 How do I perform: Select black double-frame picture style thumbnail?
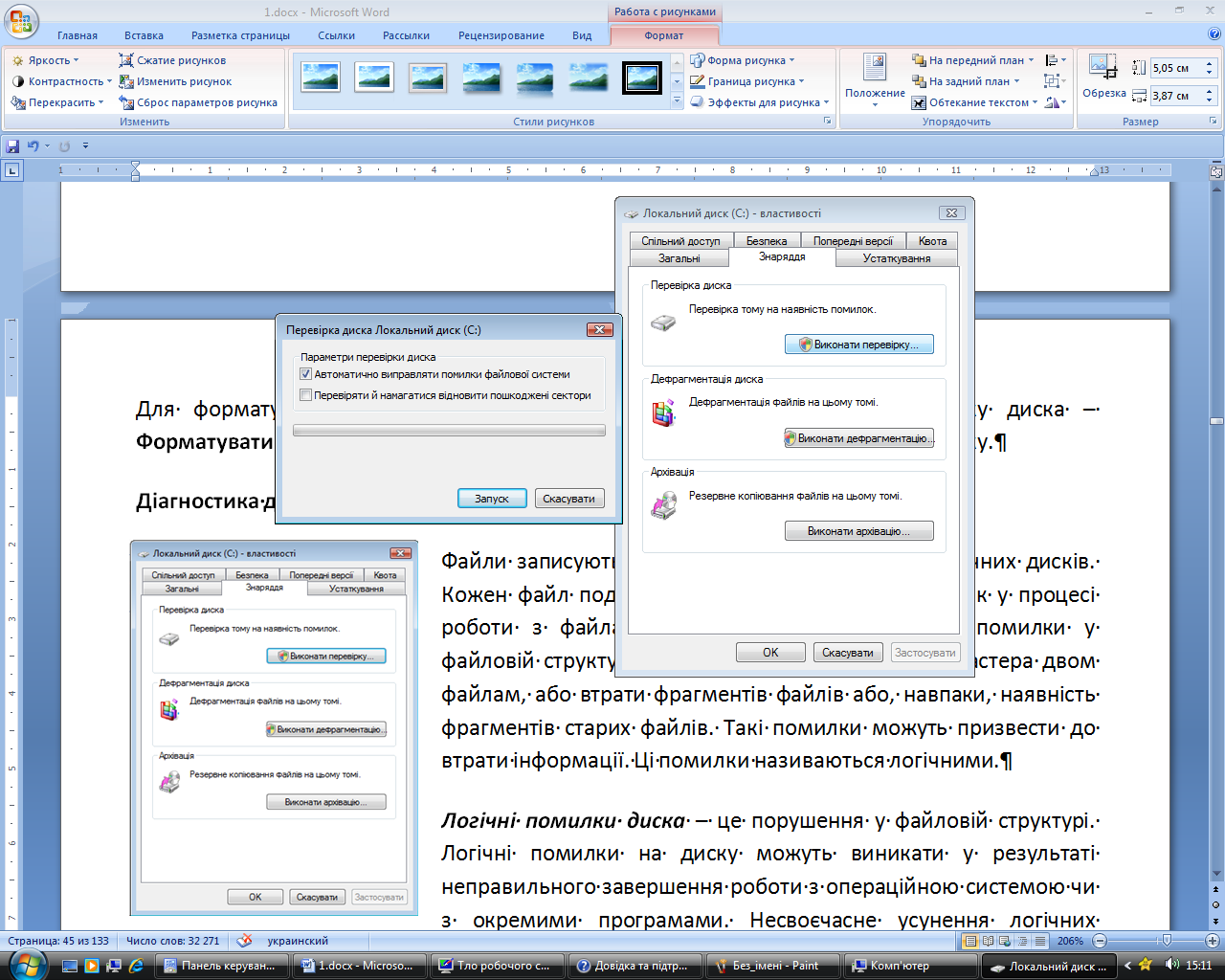point(642,78)
